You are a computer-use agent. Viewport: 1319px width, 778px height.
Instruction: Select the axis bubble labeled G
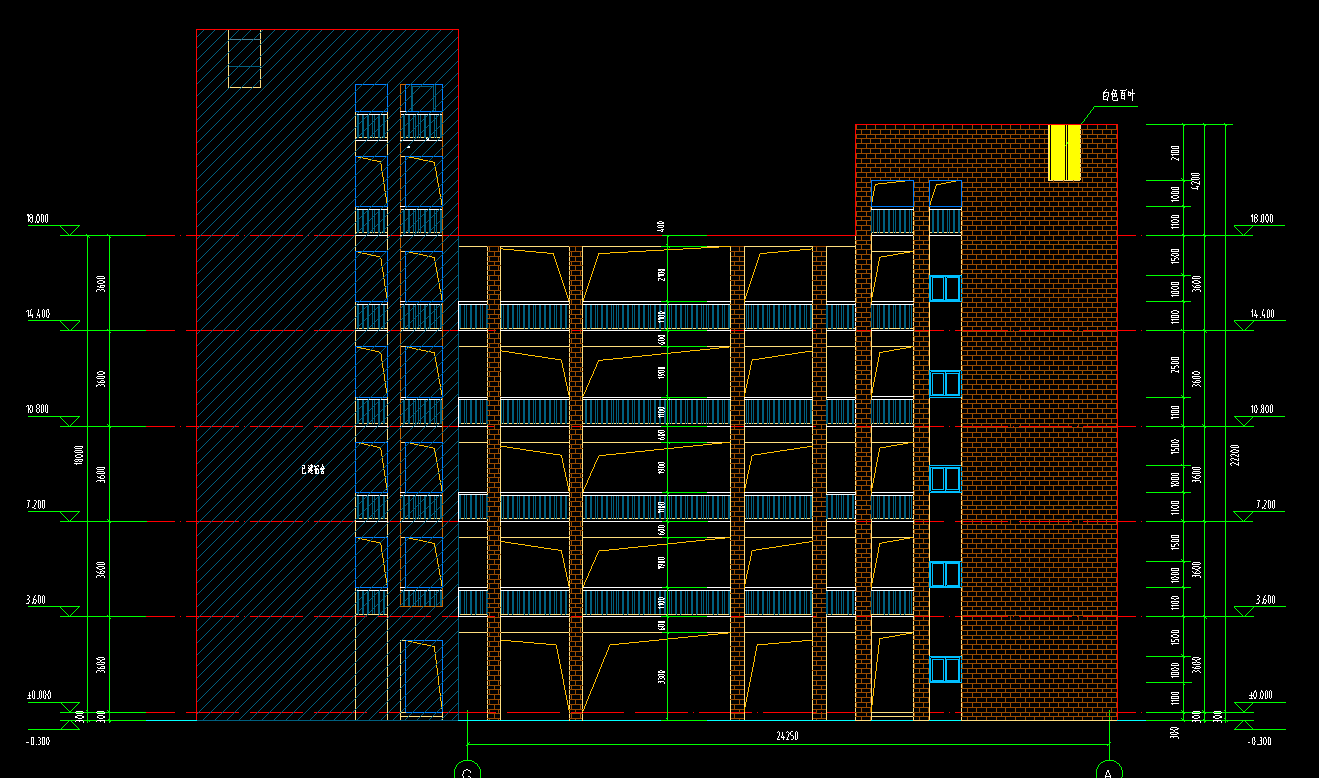[x=467, y=772]
